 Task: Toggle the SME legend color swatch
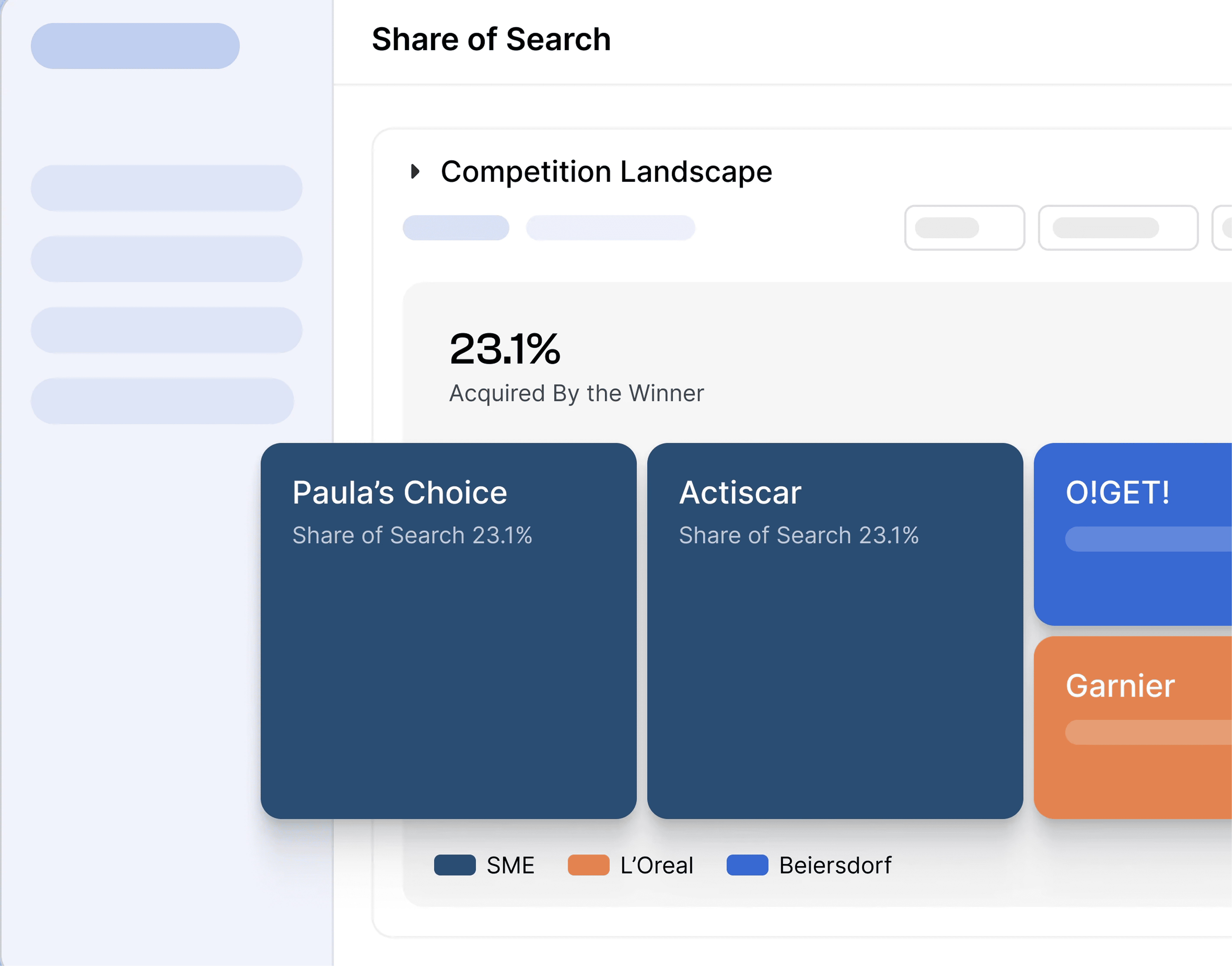455,865
